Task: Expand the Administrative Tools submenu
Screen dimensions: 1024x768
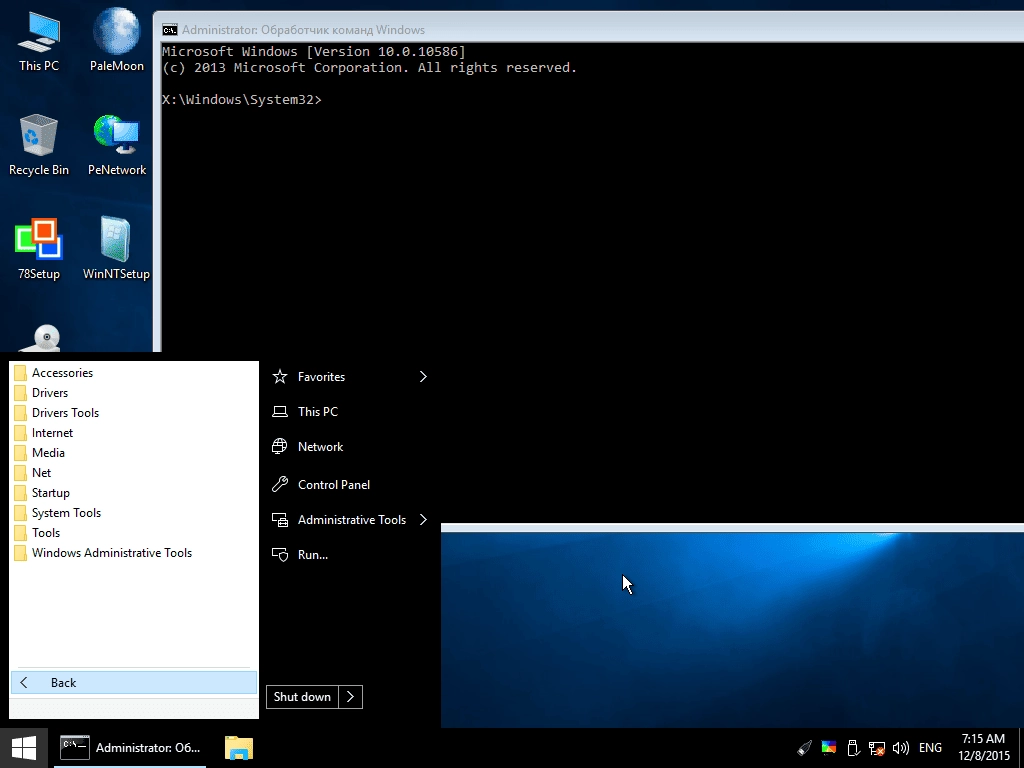Action: coord(350,520)
